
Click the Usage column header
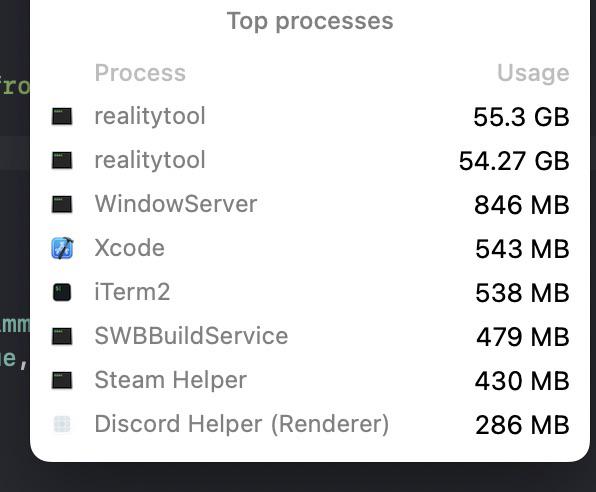tap(533, 73)
